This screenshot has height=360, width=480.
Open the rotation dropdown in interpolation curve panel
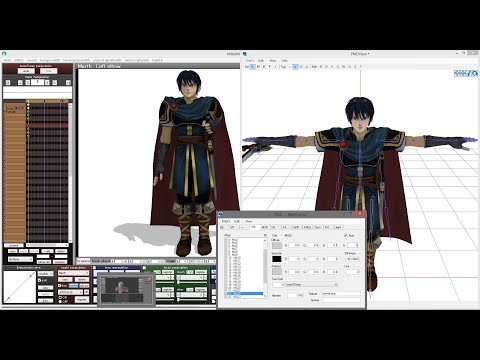(46, 274)
